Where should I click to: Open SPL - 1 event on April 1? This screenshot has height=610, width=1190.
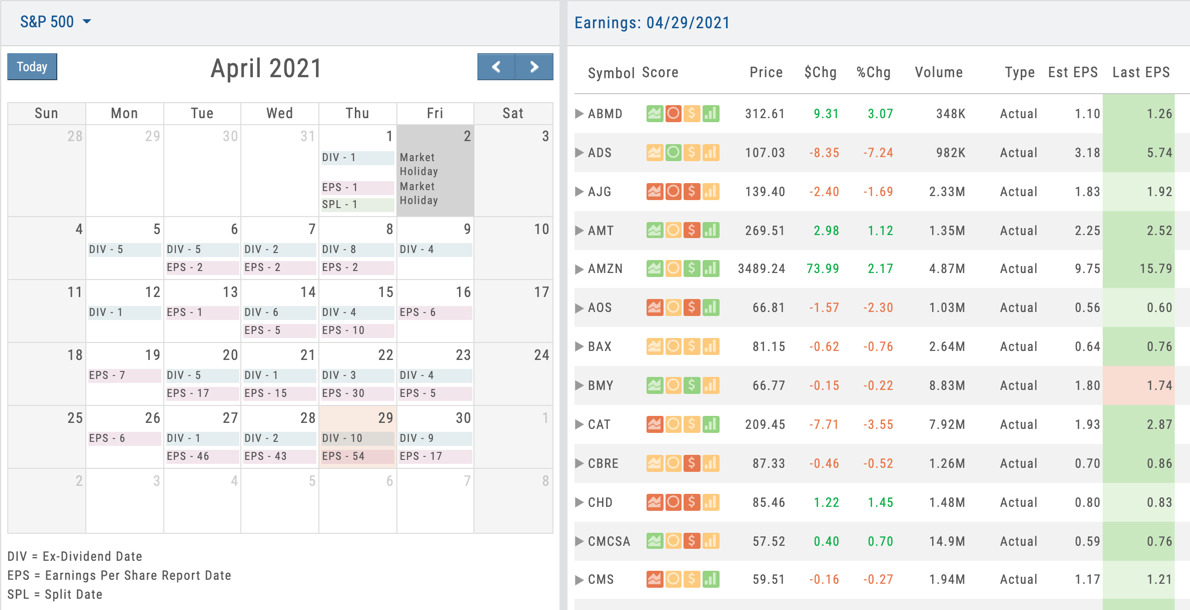357,205
